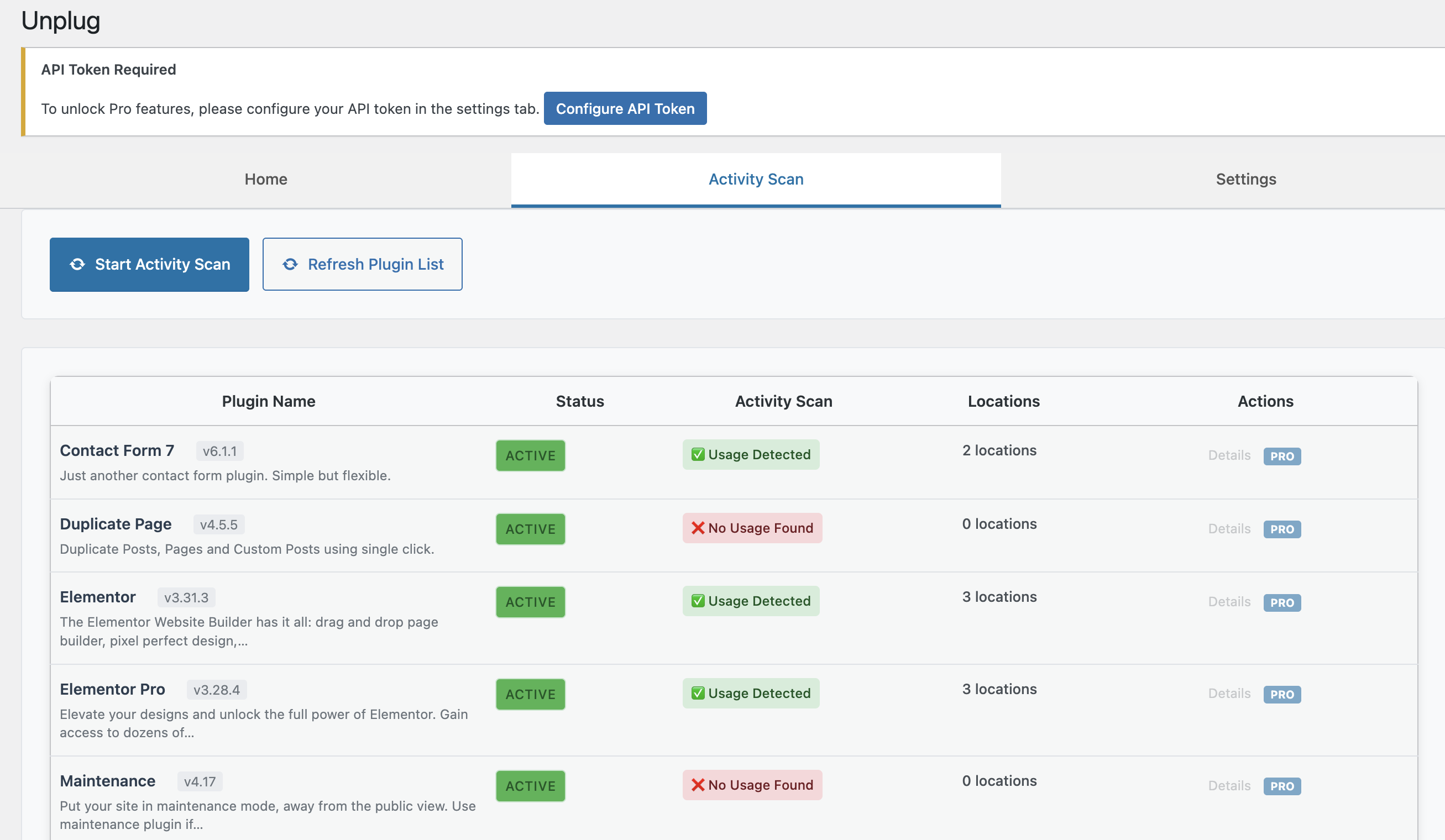
Task: Click version tag v6.1.1
Action: 219,452
